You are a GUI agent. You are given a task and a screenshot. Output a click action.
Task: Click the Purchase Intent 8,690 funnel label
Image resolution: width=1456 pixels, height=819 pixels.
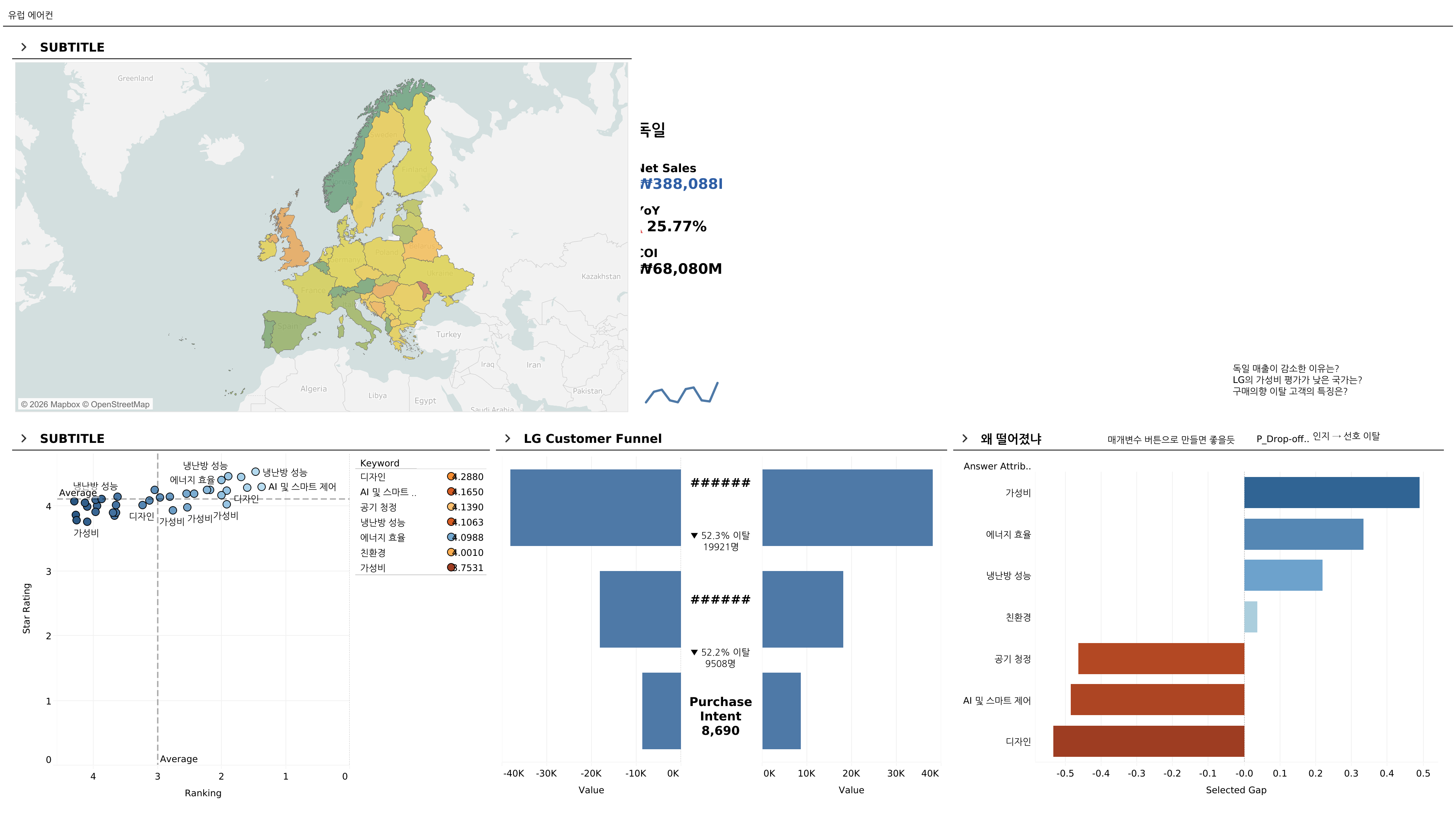click(721, 716)
